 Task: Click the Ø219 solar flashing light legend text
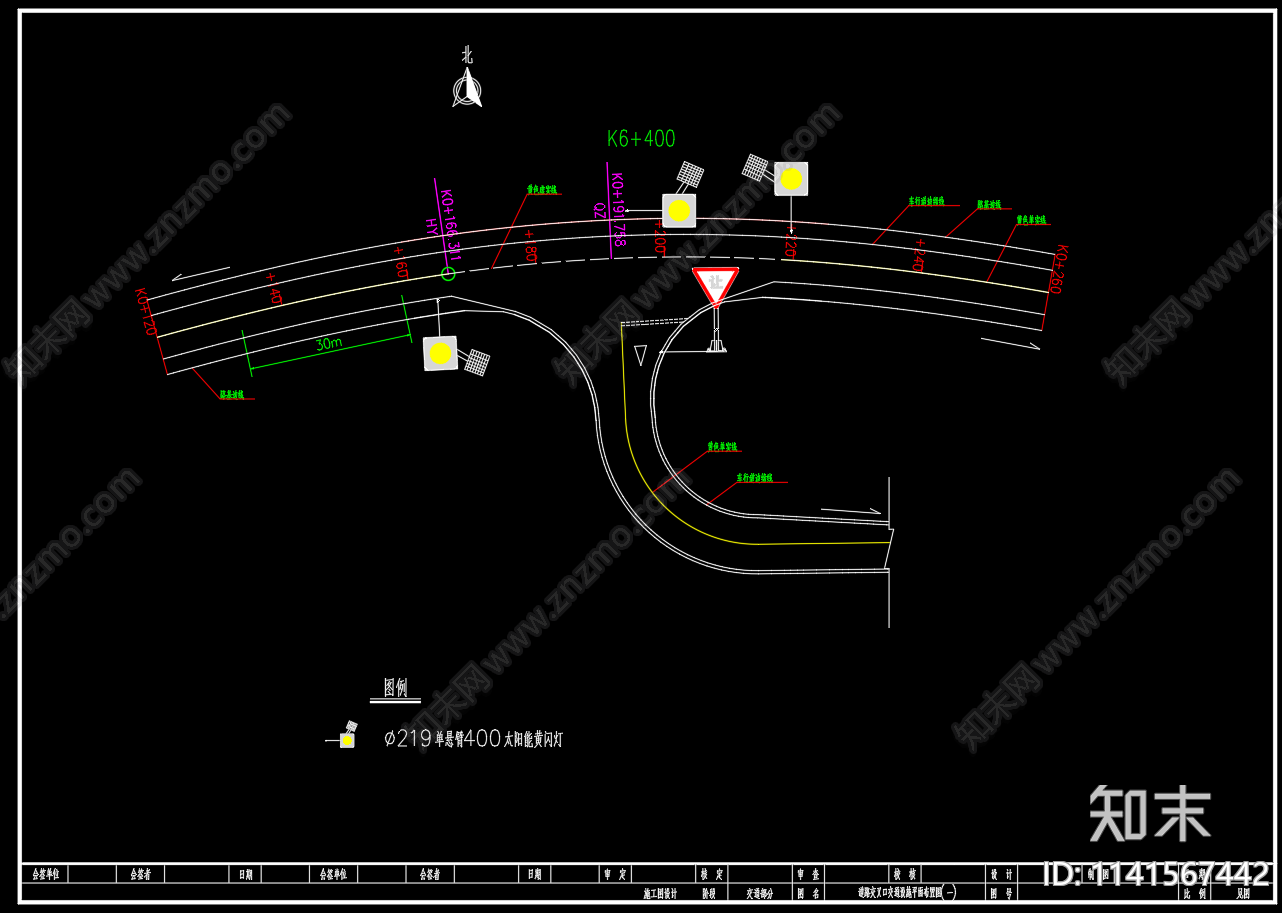tap(474, 739)
